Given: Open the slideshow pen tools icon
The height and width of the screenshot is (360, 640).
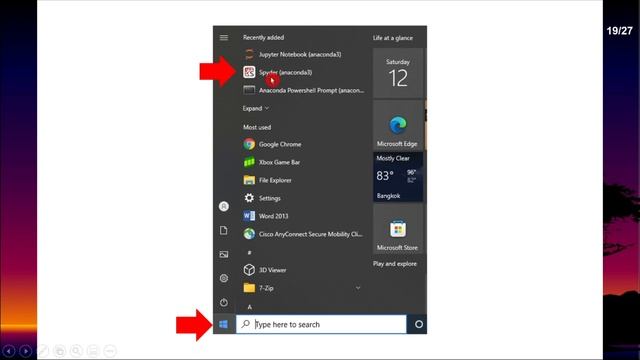Looking at the screenshot, I should coord(43,351).
